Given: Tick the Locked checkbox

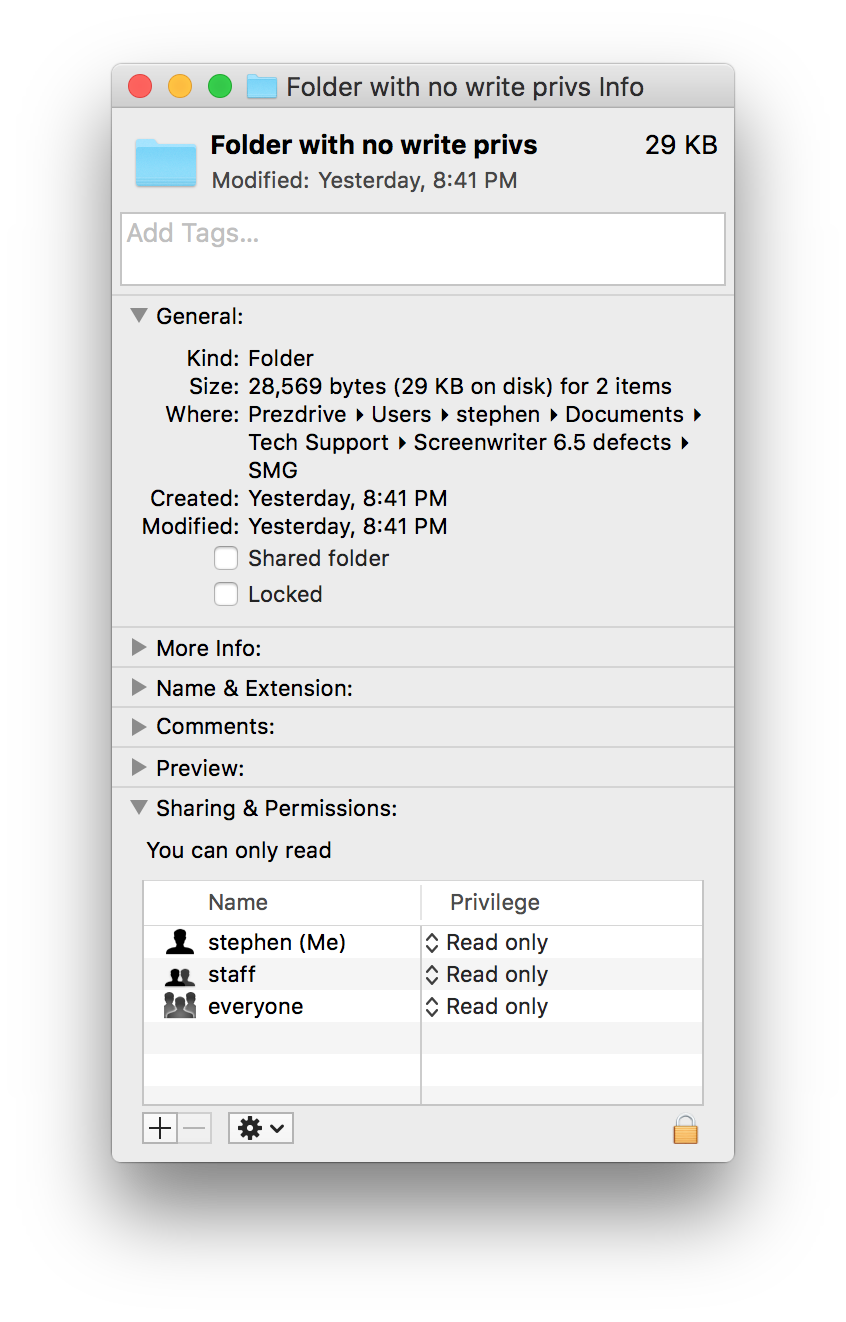Looking at the screenshot, I should coord(226,594).
